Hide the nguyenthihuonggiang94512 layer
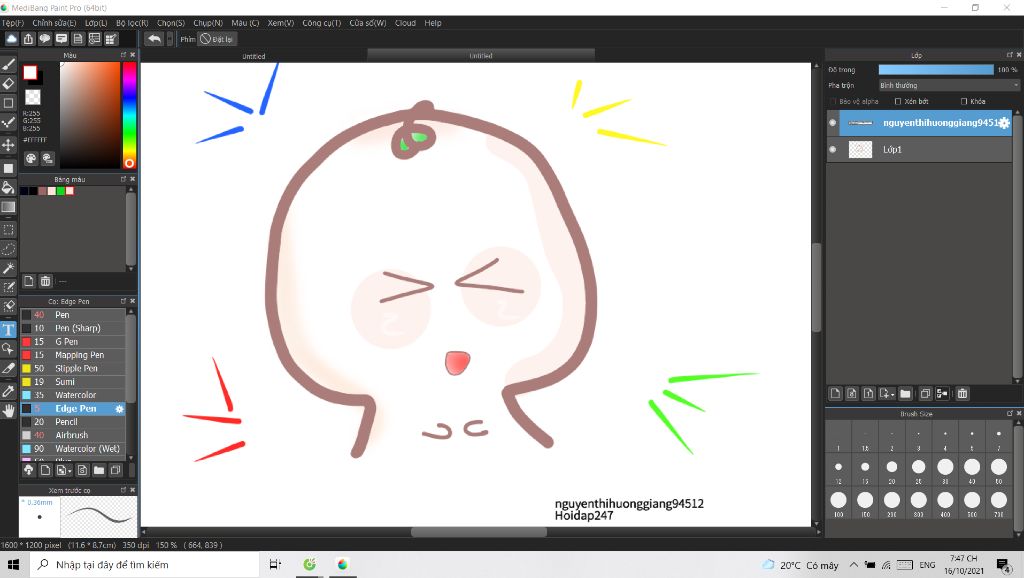1024x578 pixels. [x=833, y=123]
